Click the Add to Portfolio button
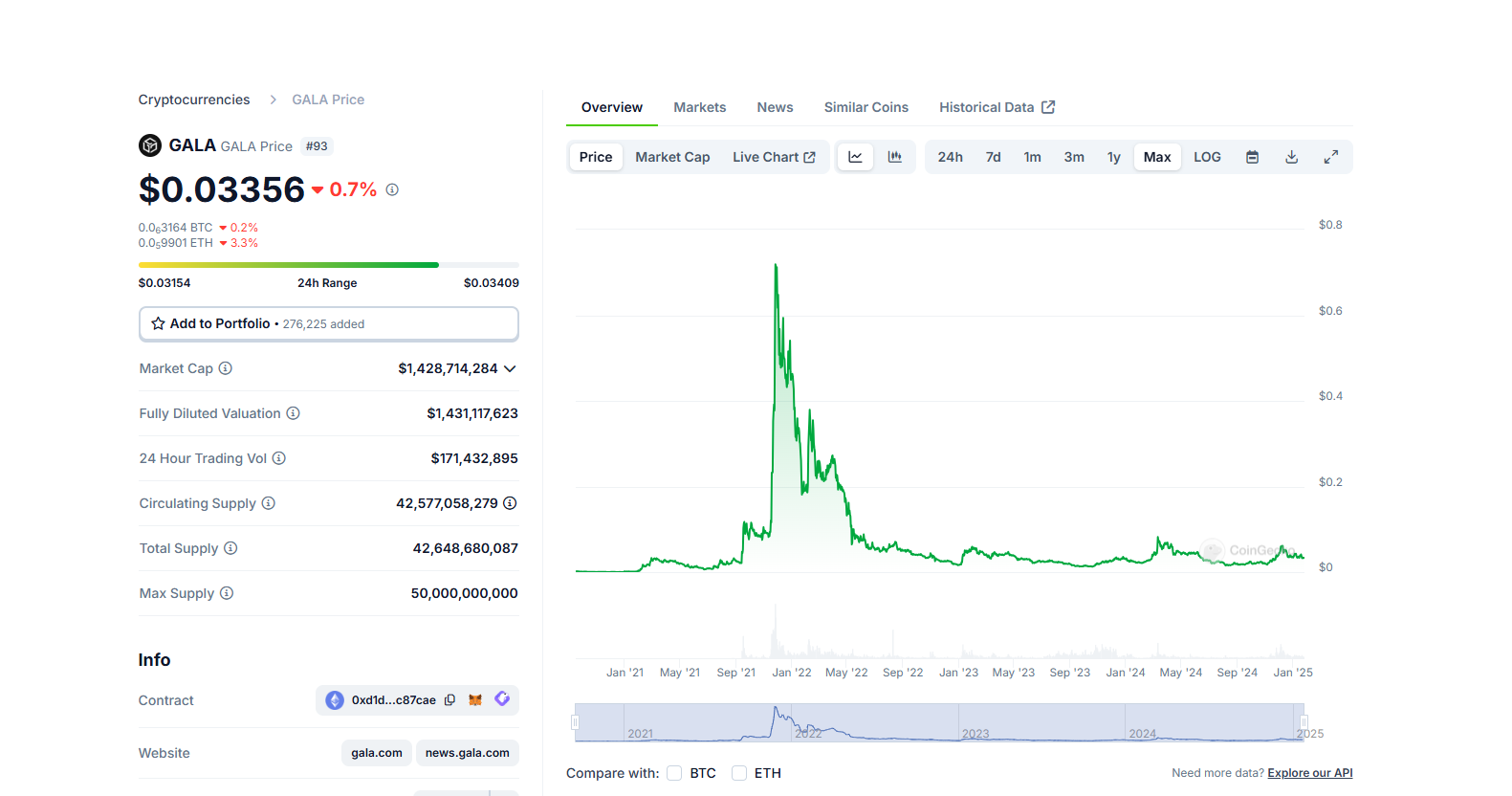Screen dimensions: 1512x796 click(x=329, y=323)
